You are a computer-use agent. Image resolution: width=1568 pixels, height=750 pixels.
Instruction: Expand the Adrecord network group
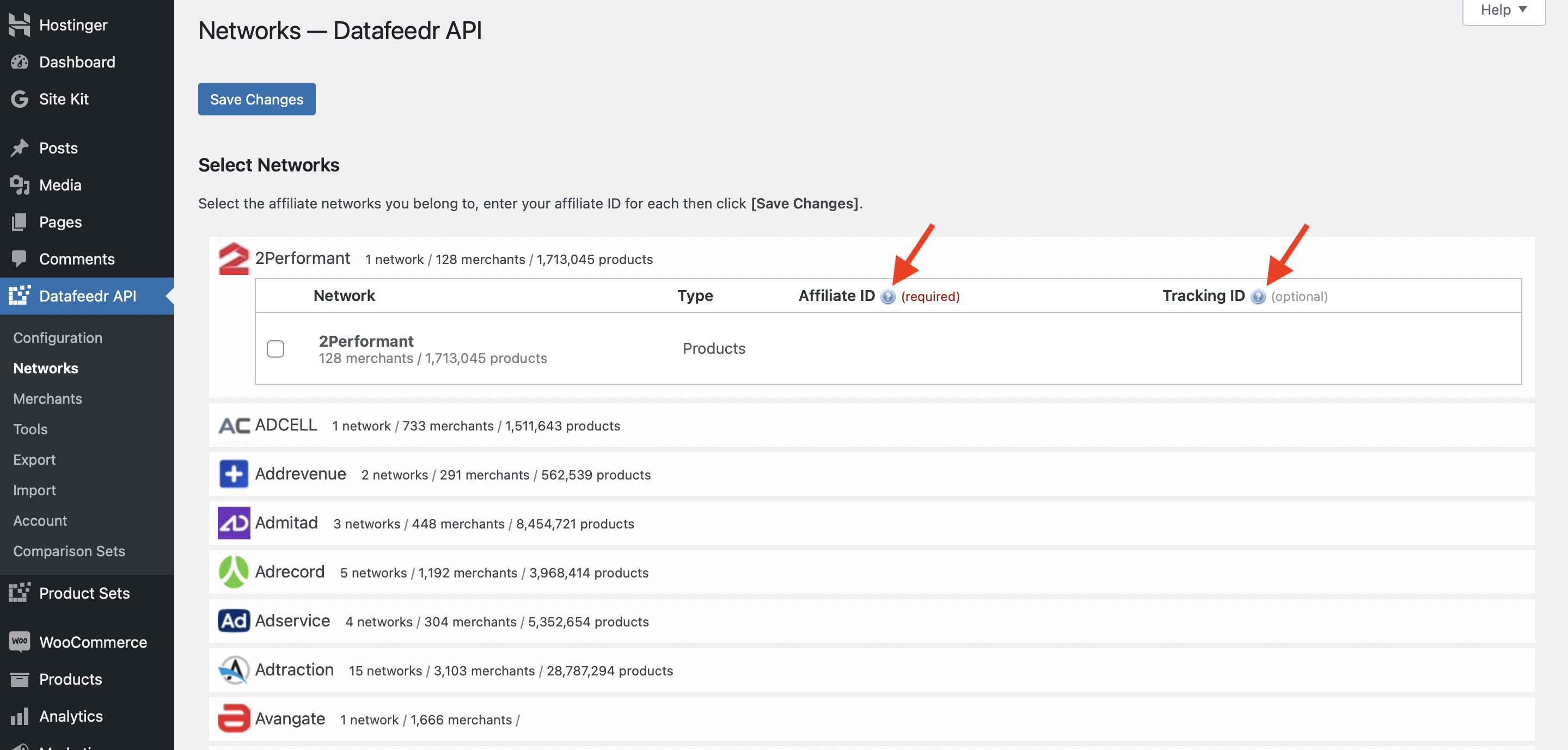(x=872, y=572)
